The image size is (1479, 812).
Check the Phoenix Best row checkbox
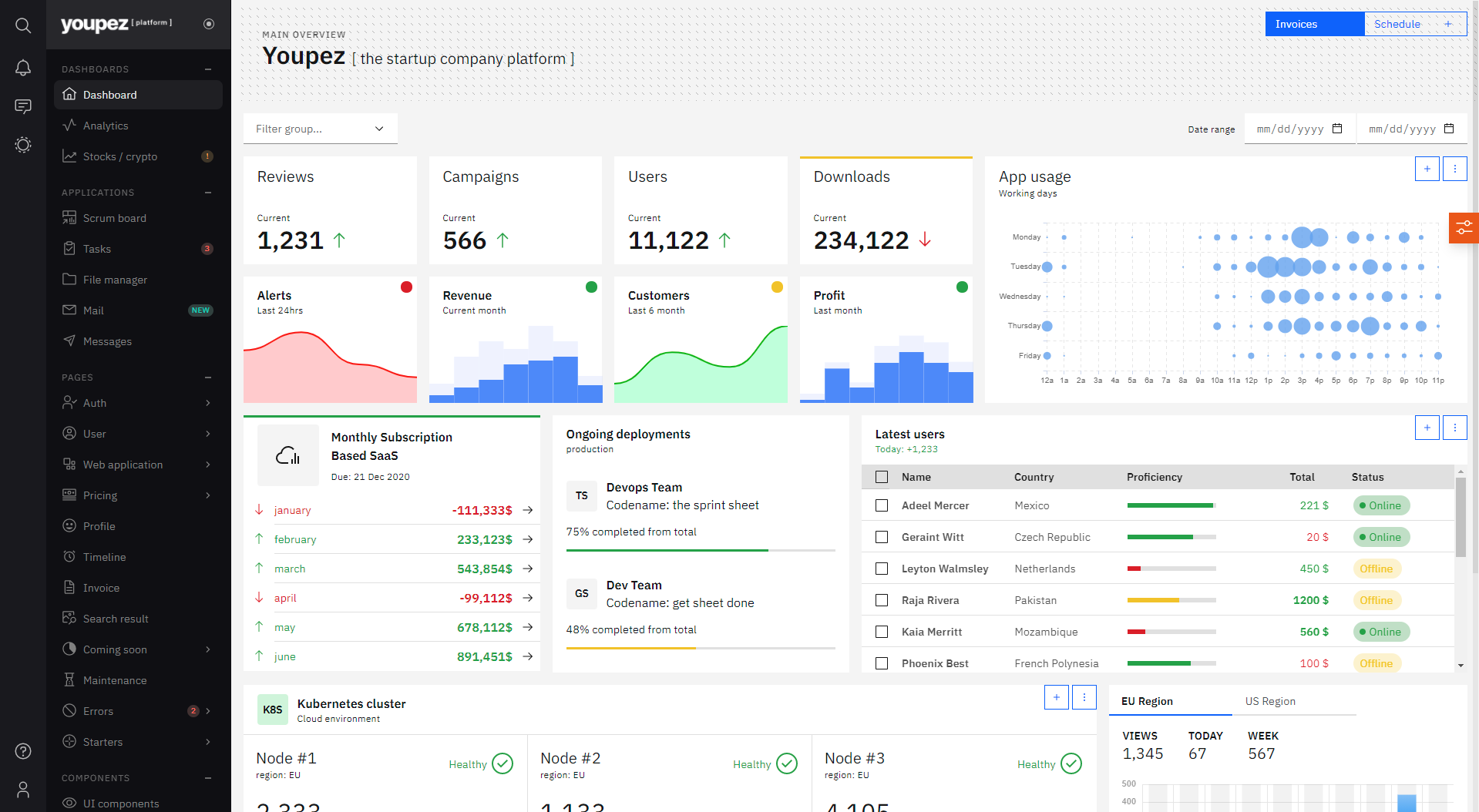(882, 663)
